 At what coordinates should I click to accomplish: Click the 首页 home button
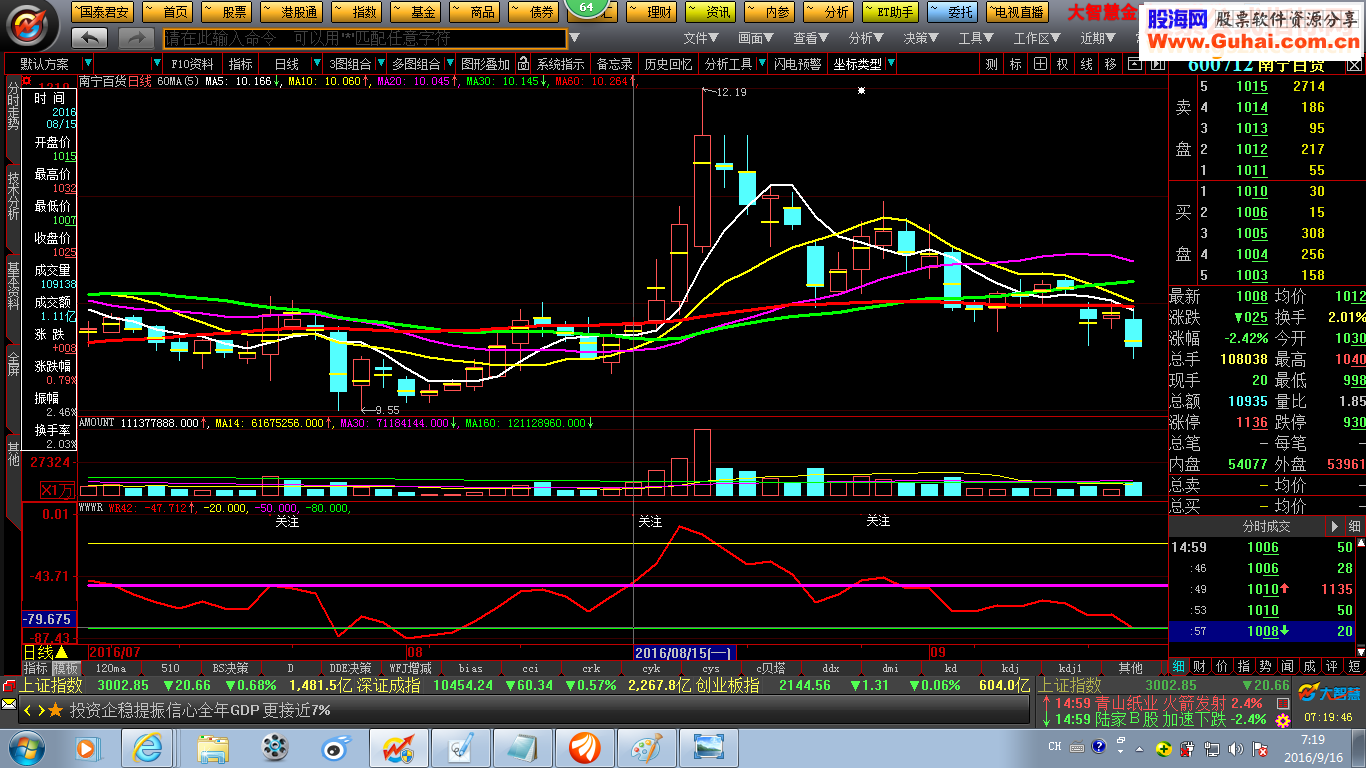coord(168,12)
